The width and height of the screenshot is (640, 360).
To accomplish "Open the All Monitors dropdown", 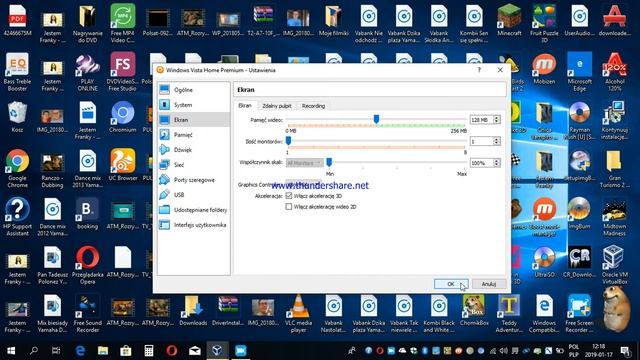I will [x=304, y=163].
